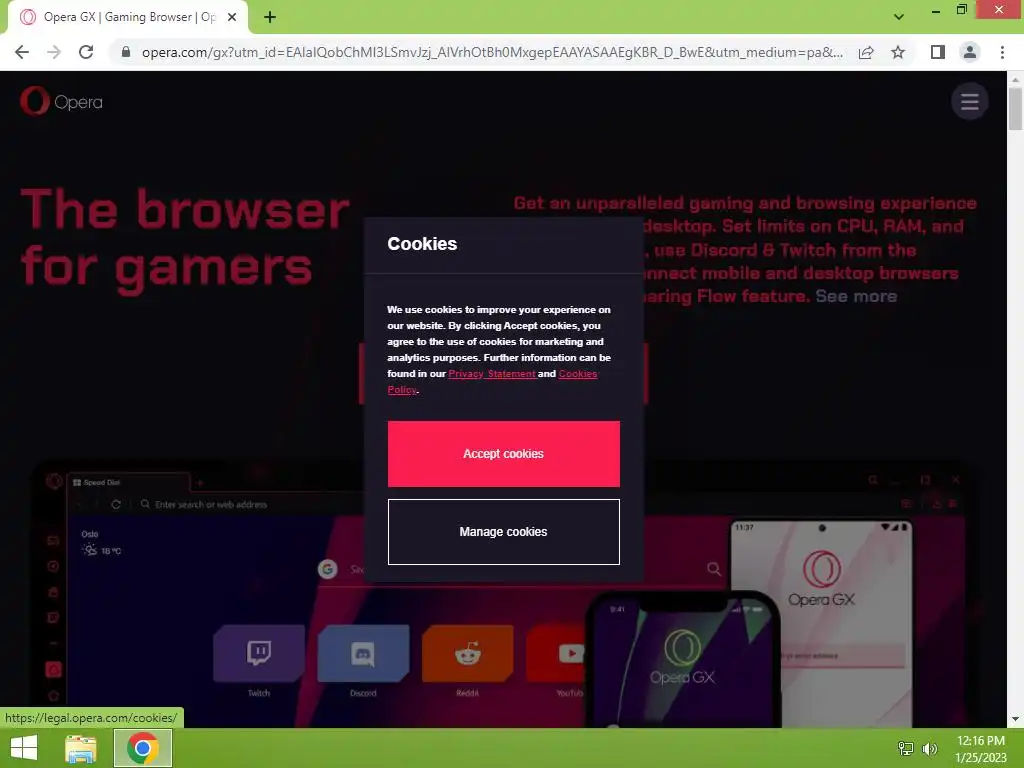Image resolution: width=1024 pixels, height=768 pixels.
Task: Click the YouTube speed dial tile
Action: coord(556,654)
